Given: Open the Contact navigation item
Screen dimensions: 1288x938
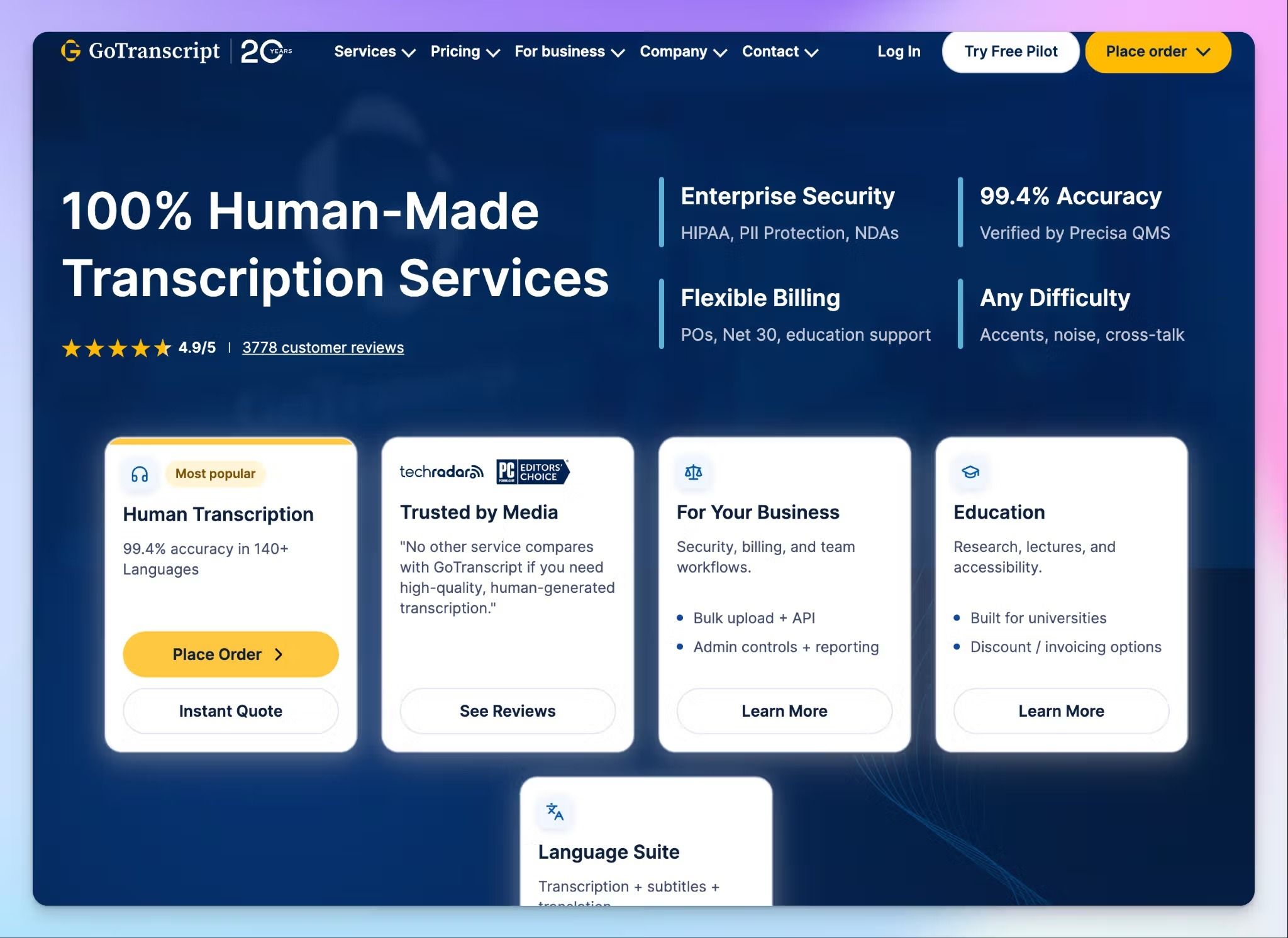Looking at the screenshot, I should pos(780,52).
